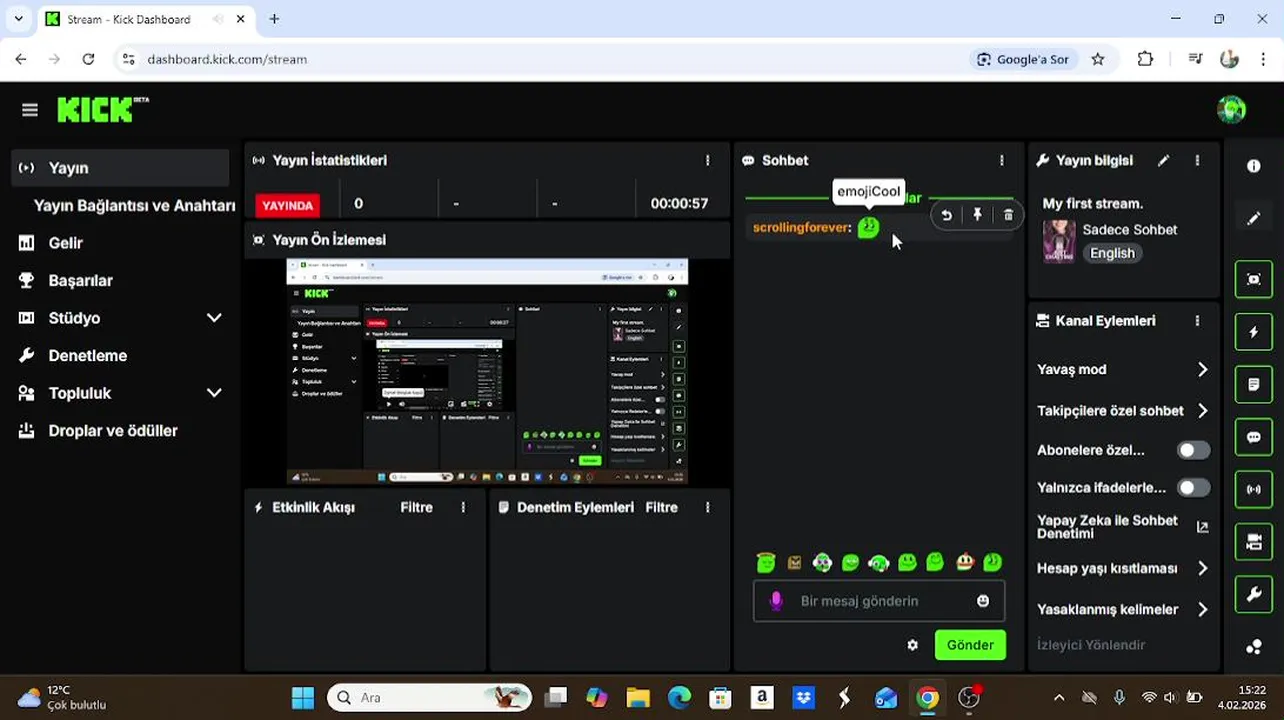Select Yayın in the left sidebar
The image size is (1284, 720).
click(121, 168)
